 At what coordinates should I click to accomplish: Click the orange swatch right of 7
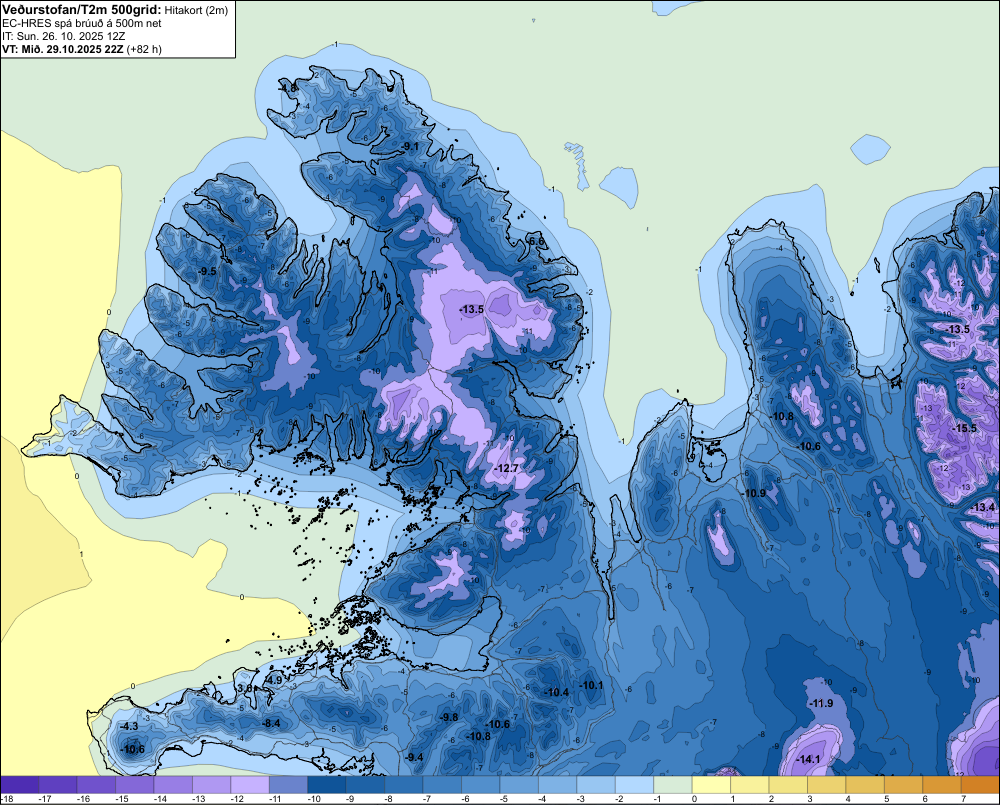[980, 785]
